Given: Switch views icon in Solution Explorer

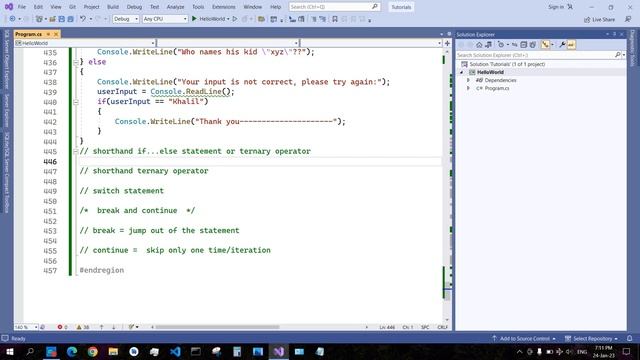Looking at the screenshot, I should (488, 44).
